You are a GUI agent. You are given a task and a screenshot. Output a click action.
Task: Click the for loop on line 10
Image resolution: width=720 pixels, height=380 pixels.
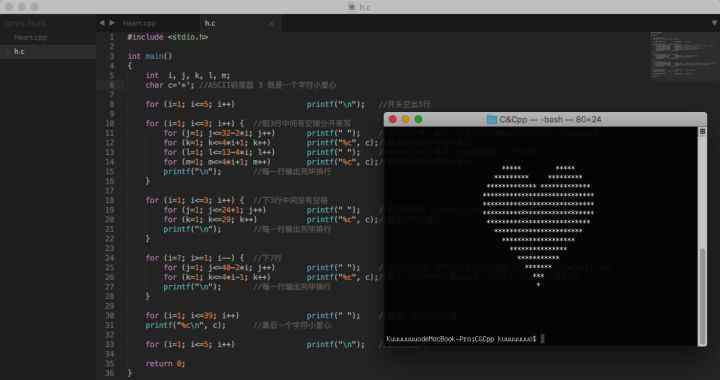[x=195, y=123]
